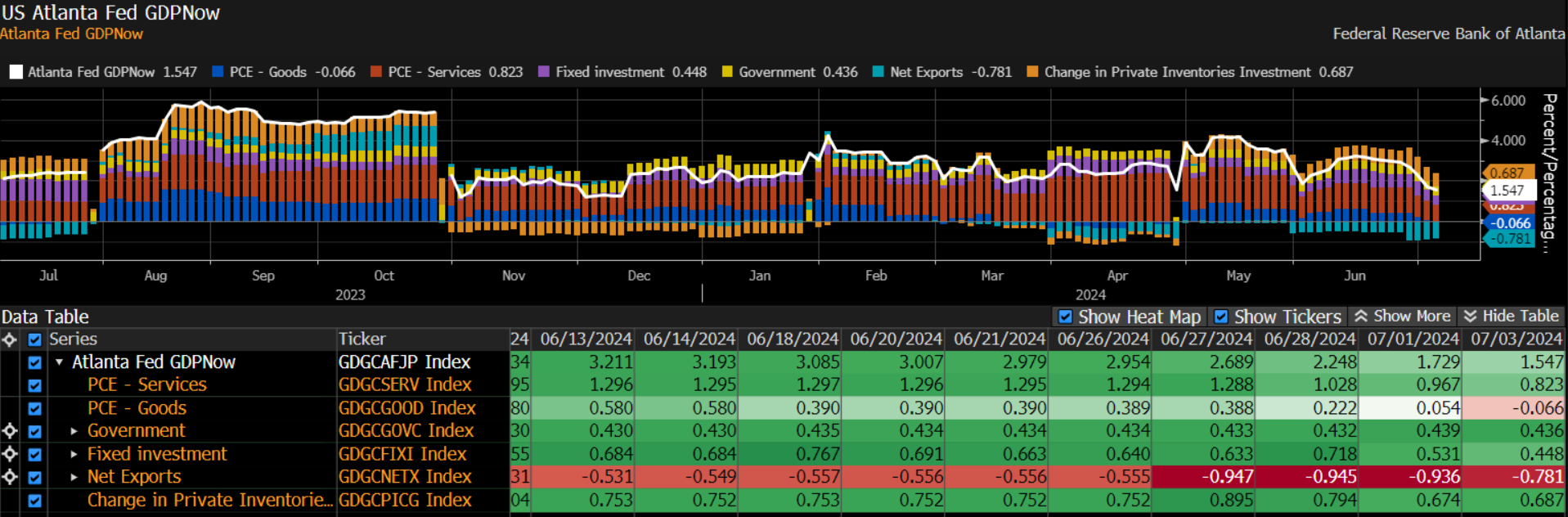Expand the Fixed investment series node
Viewport: 1568px width, 517px height.
point(74,454)
